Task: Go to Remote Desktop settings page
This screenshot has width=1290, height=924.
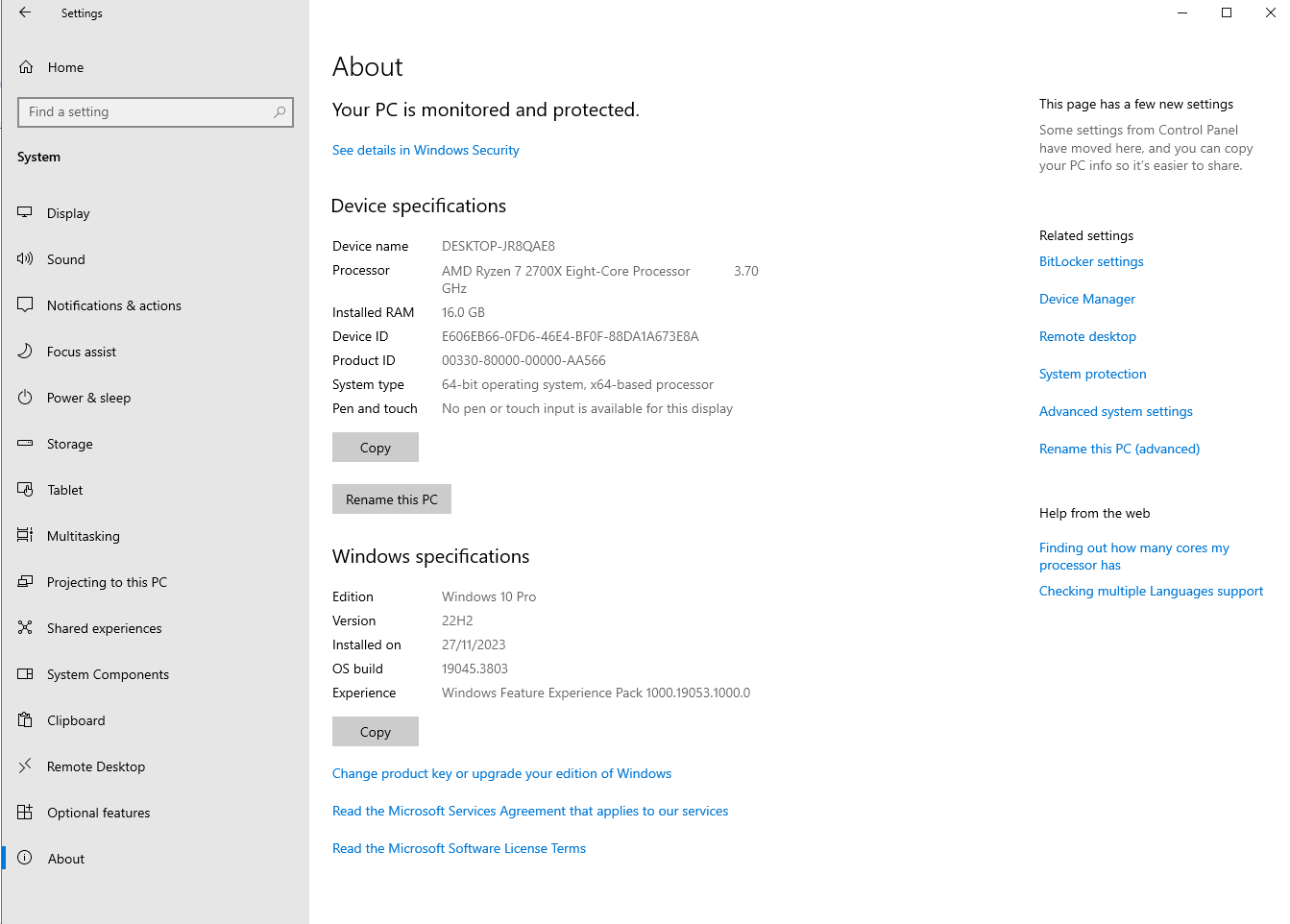Action: click(x=95, y=766)
